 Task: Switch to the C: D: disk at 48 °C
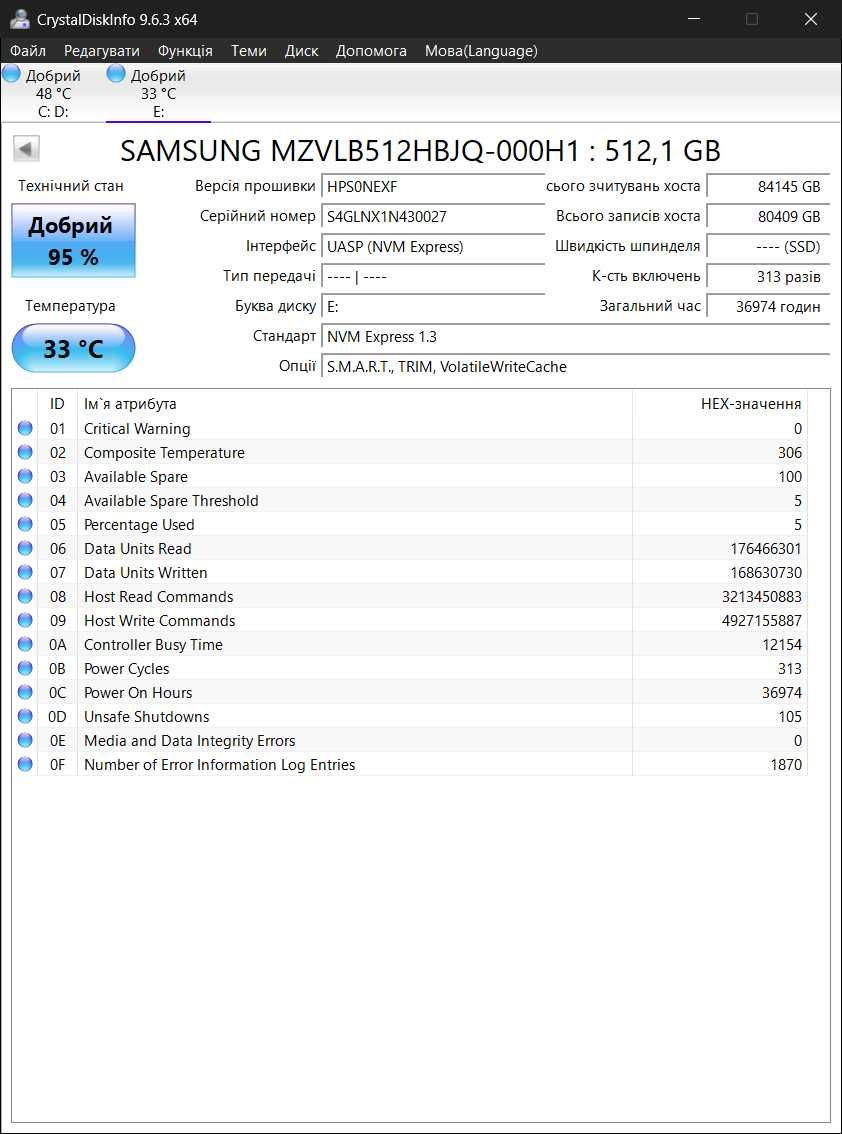(54, 93)
